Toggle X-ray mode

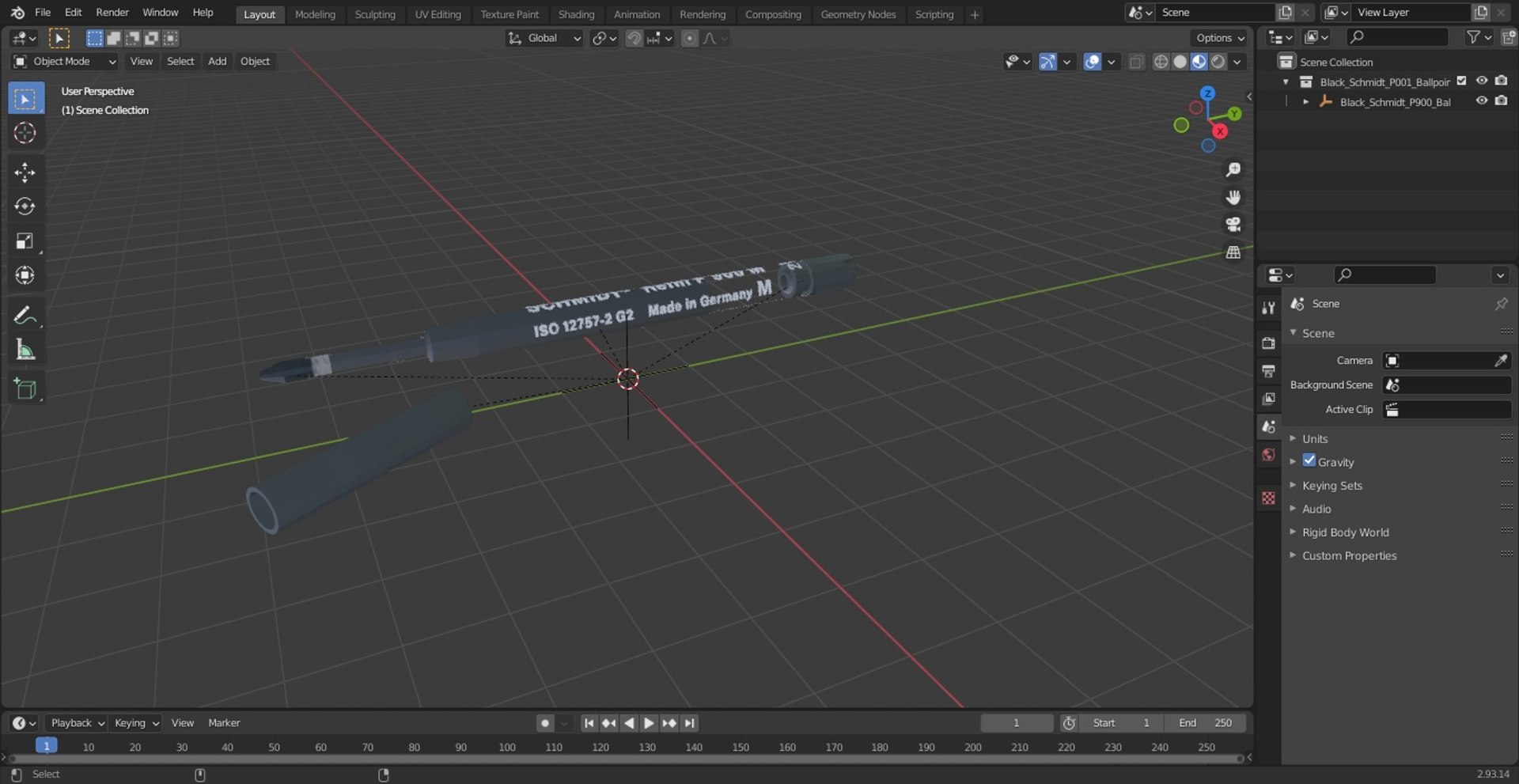pos(1136,62)
